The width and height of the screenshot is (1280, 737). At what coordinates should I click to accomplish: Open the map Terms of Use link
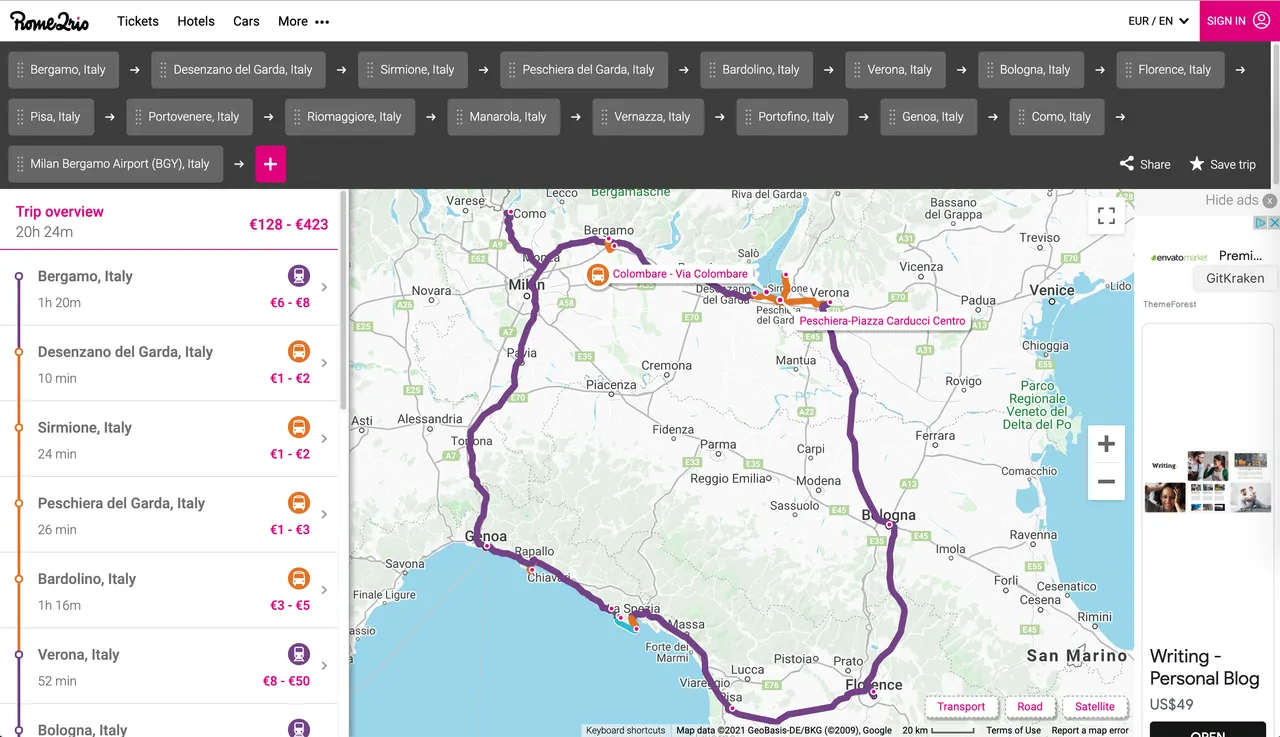(1014, 730)
